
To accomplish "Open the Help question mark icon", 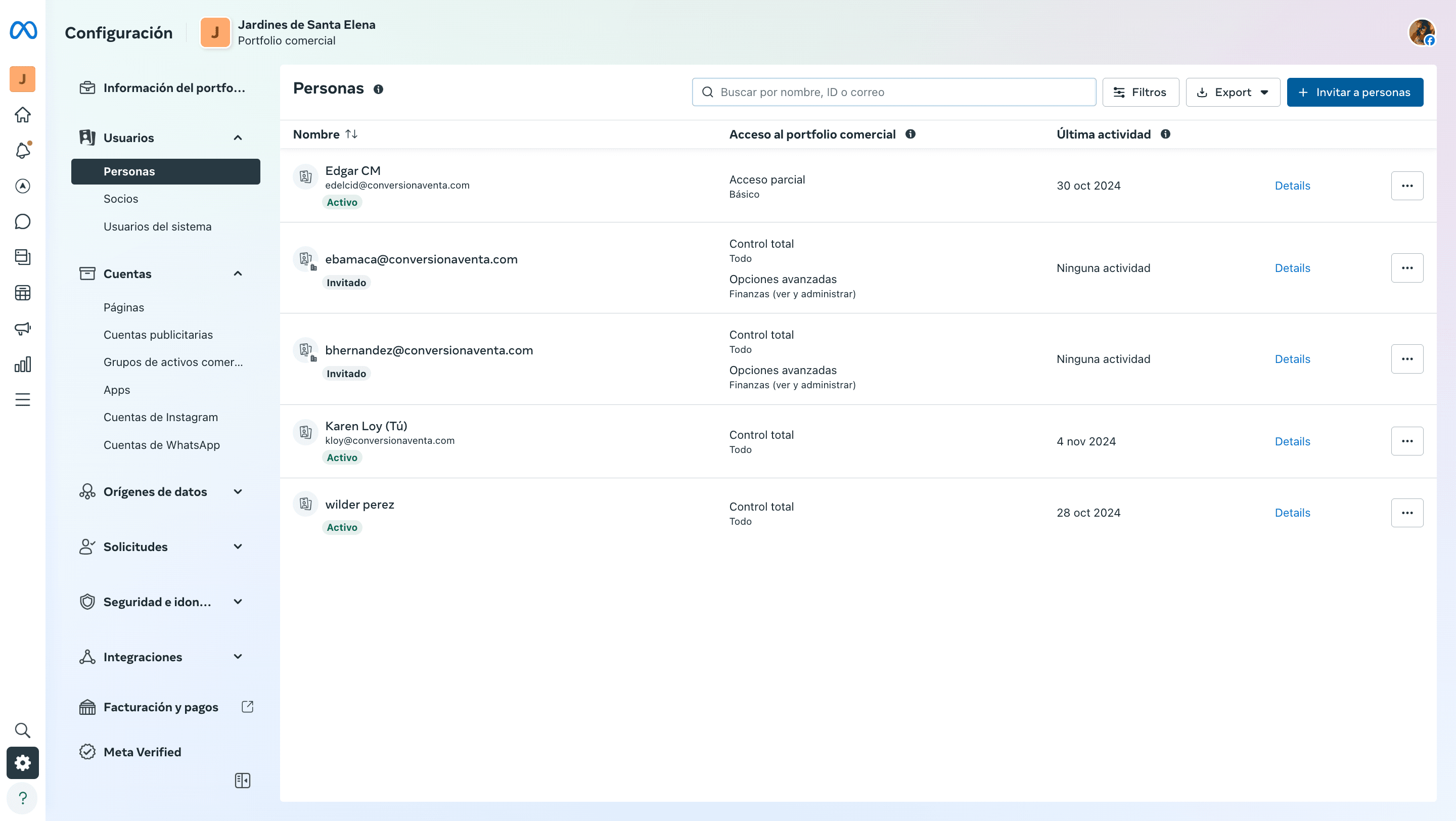I will coord(23,798).
